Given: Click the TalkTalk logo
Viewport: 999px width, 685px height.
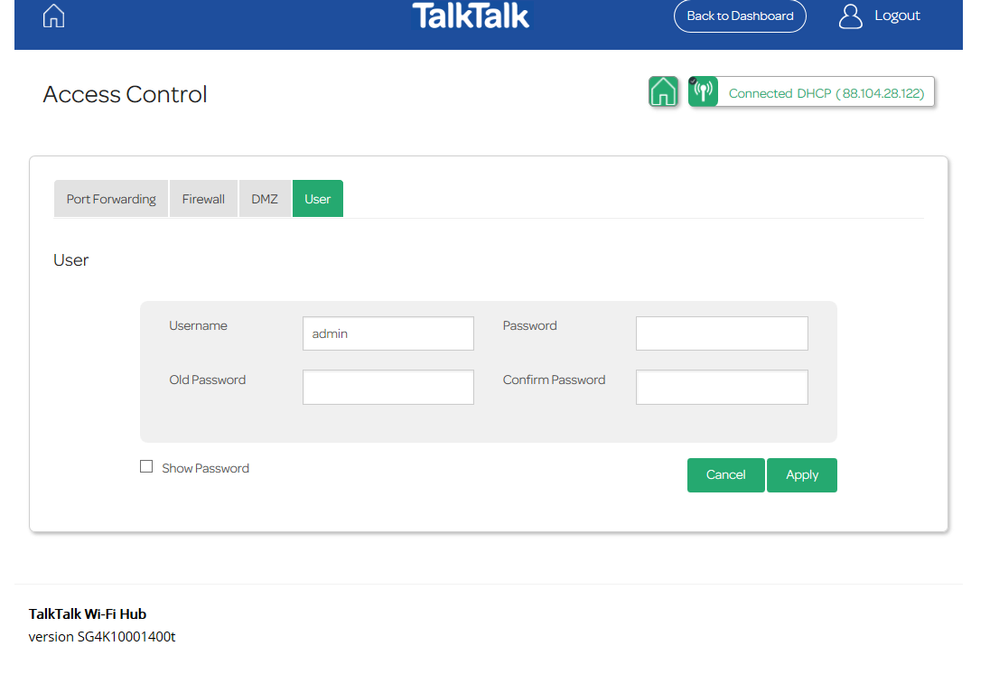Looking at the screenshot, I should (x=471, y=16).
